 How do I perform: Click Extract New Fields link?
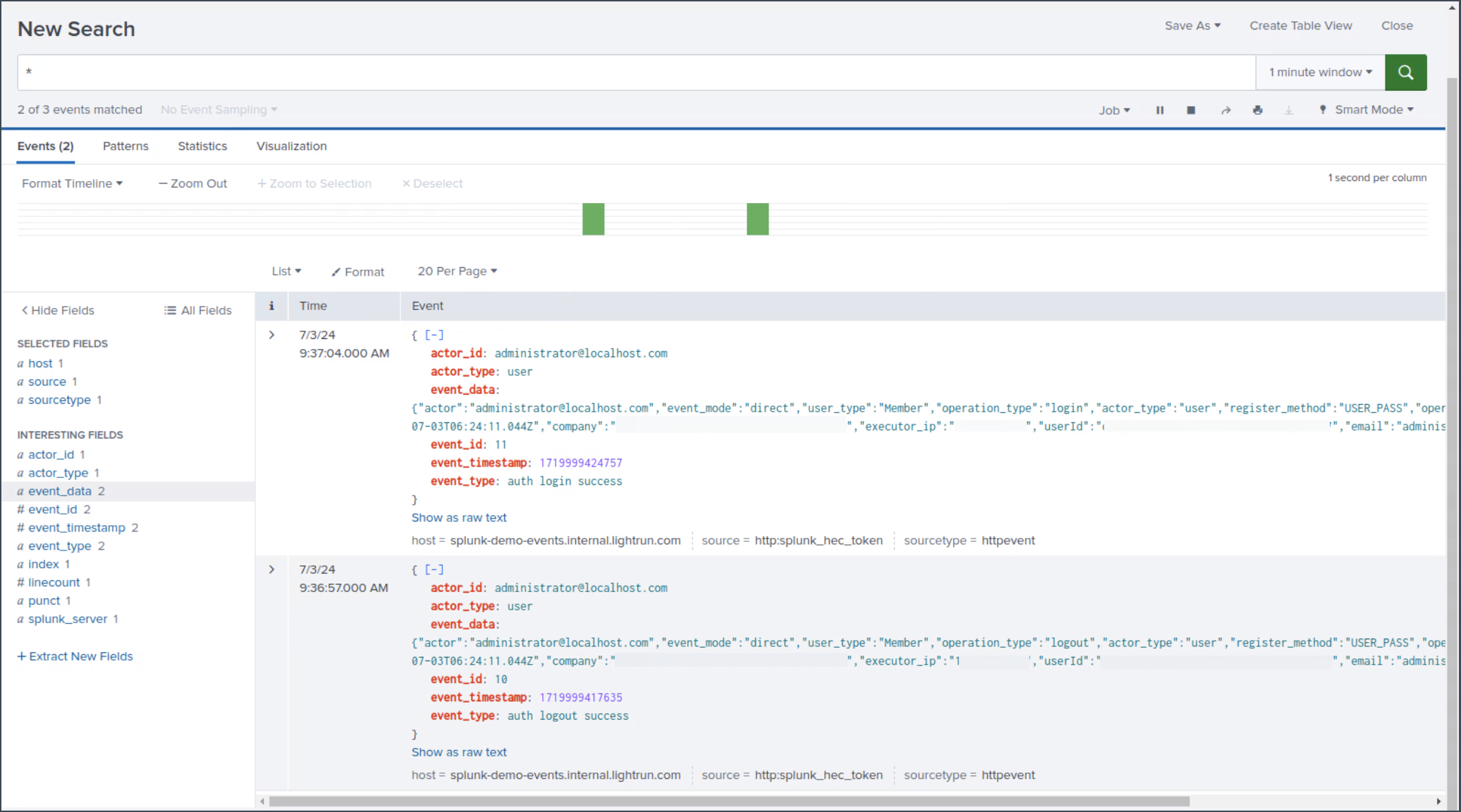coord(75,656)
